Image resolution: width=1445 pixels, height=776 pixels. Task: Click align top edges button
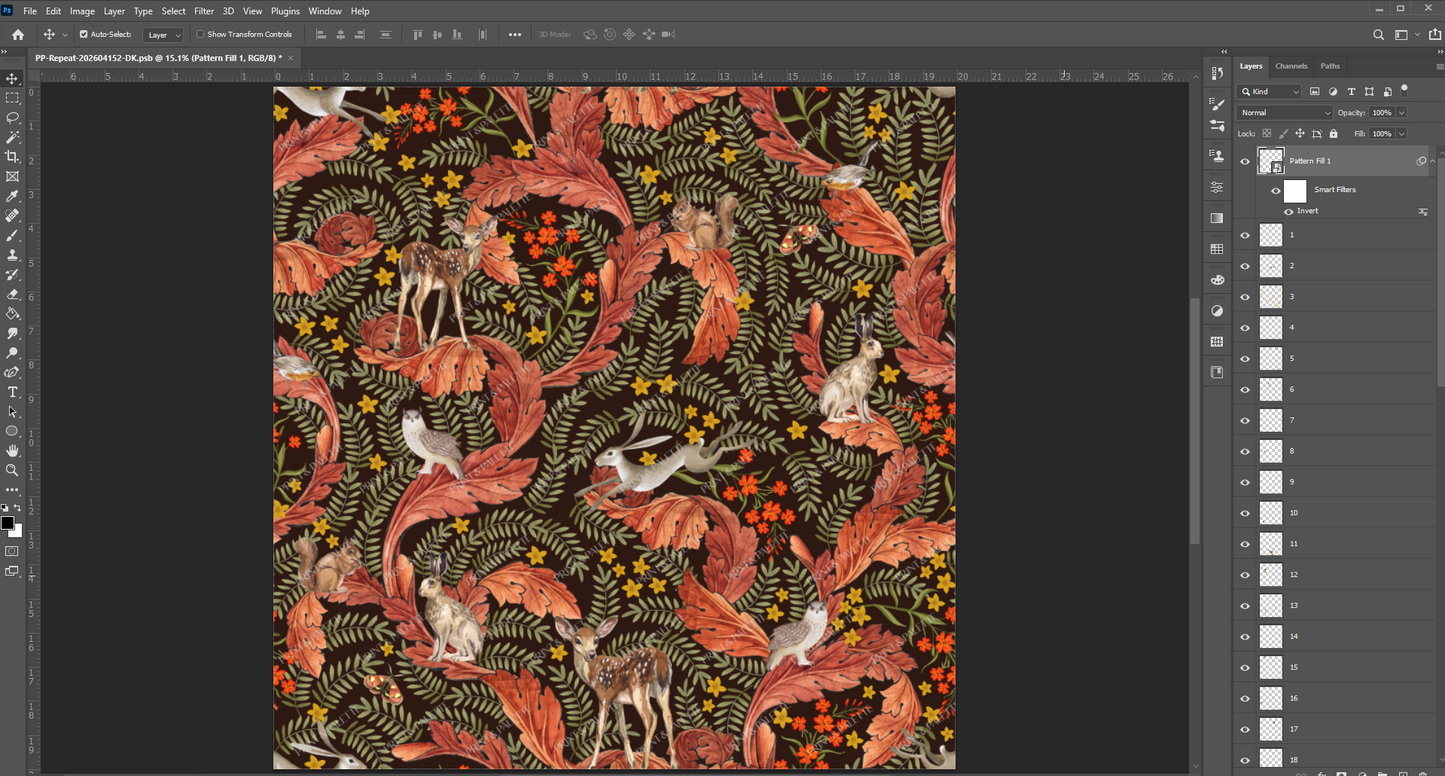click(418, 34)
